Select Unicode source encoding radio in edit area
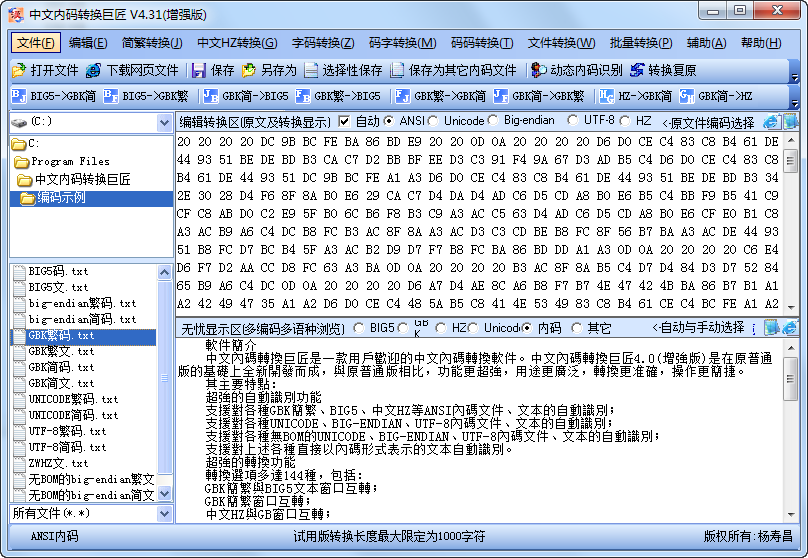 tap(433, 121)
